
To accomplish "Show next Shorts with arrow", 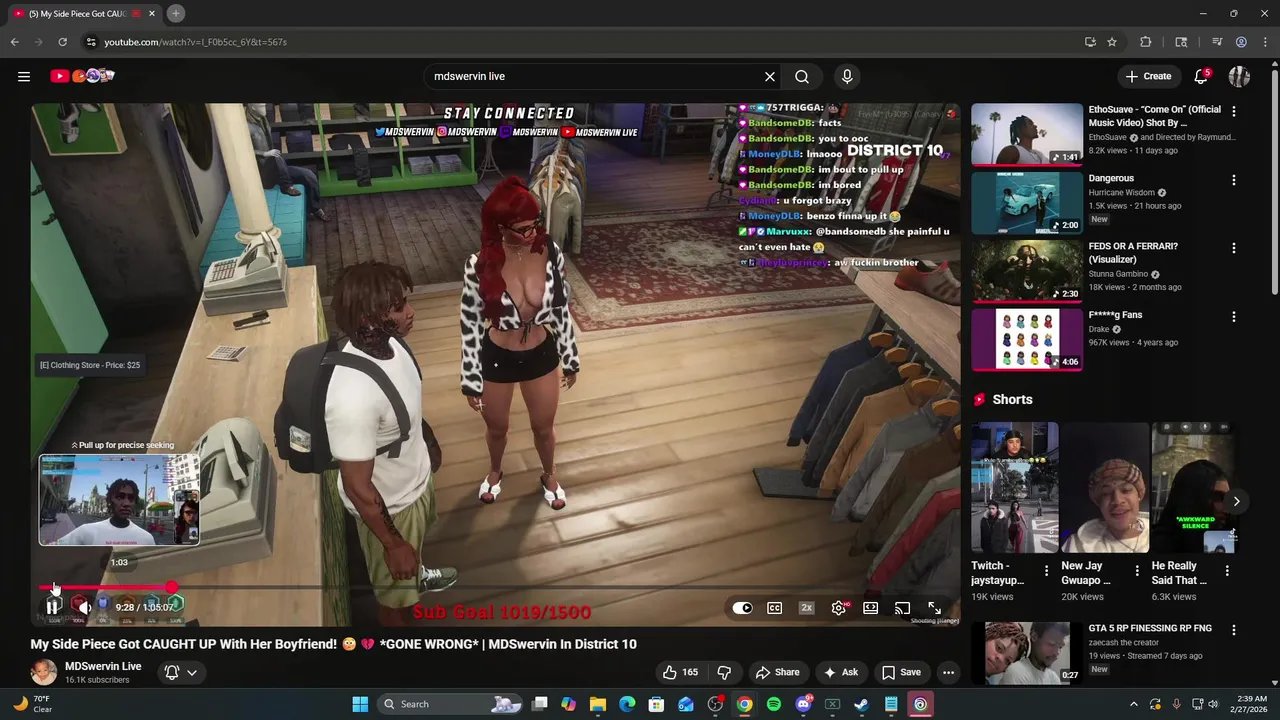I will (1236, 501).
